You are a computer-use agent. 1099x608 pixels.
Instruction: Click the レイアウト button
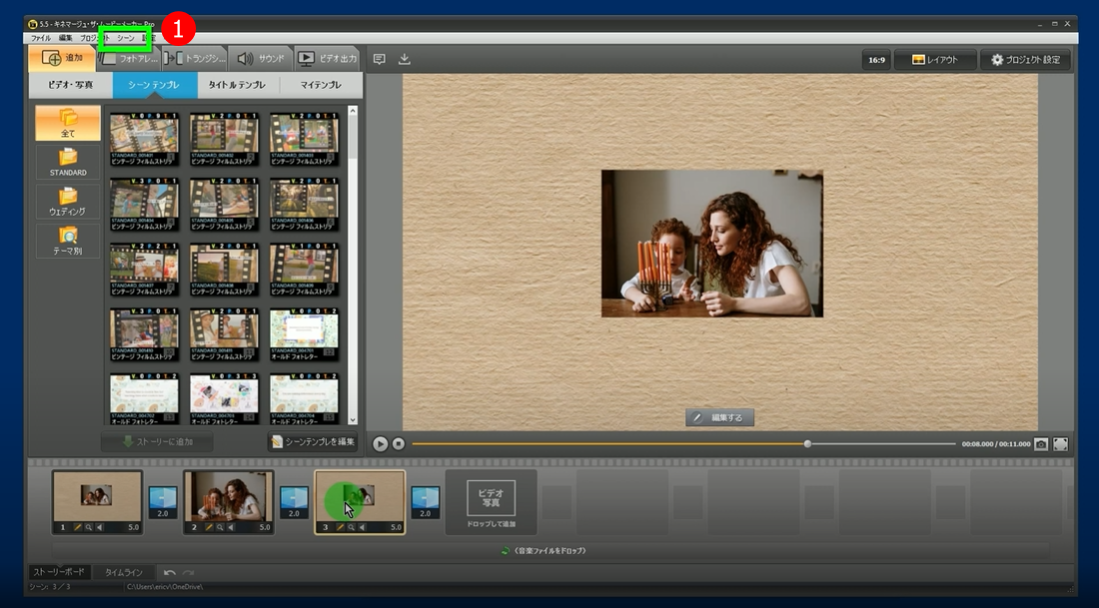[x=934, y=60]
